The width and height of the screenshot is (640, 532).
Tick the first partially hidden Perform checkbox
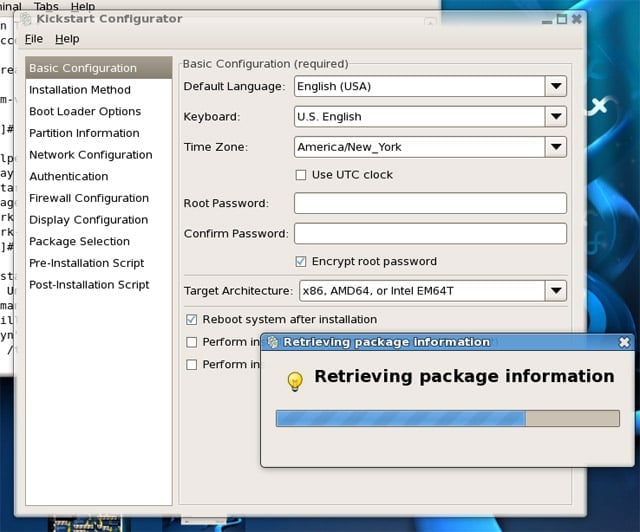[191, 342]
